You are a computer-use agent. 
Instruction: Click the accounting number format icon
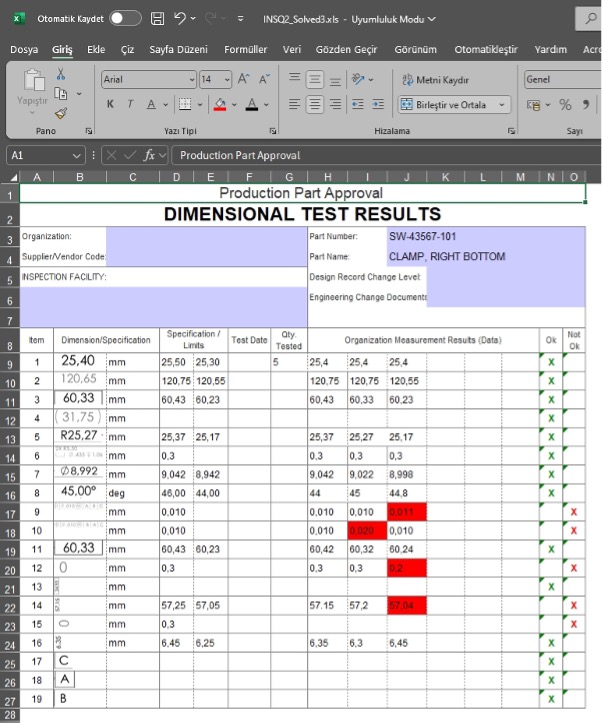534,105
